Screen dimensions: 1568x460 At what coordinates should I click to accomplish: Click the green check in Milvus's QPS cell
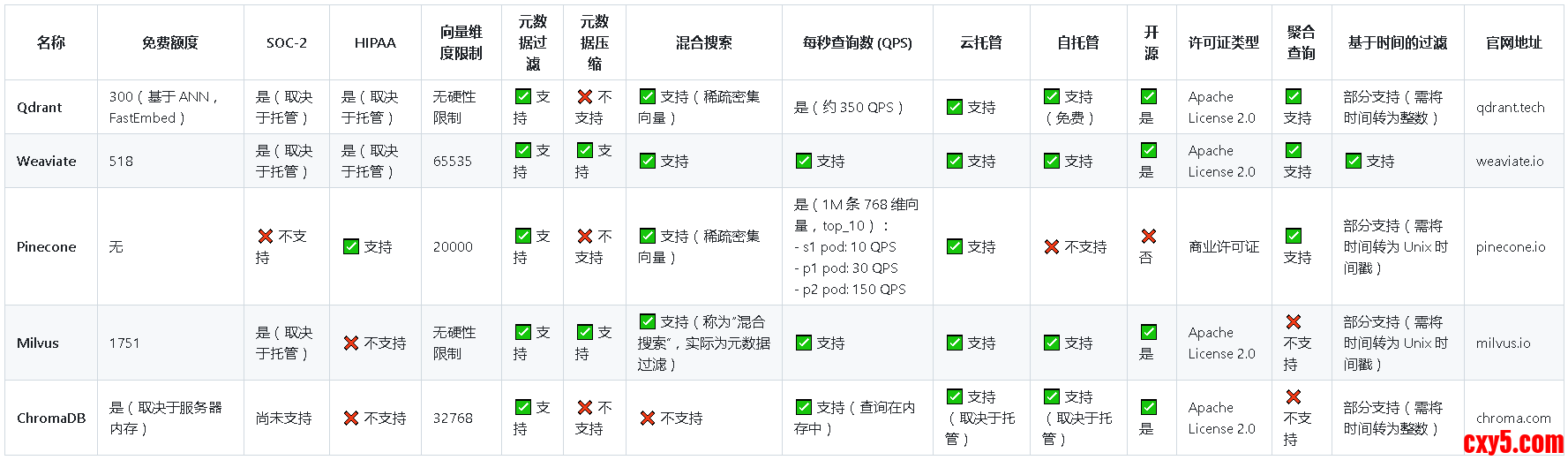804,343
